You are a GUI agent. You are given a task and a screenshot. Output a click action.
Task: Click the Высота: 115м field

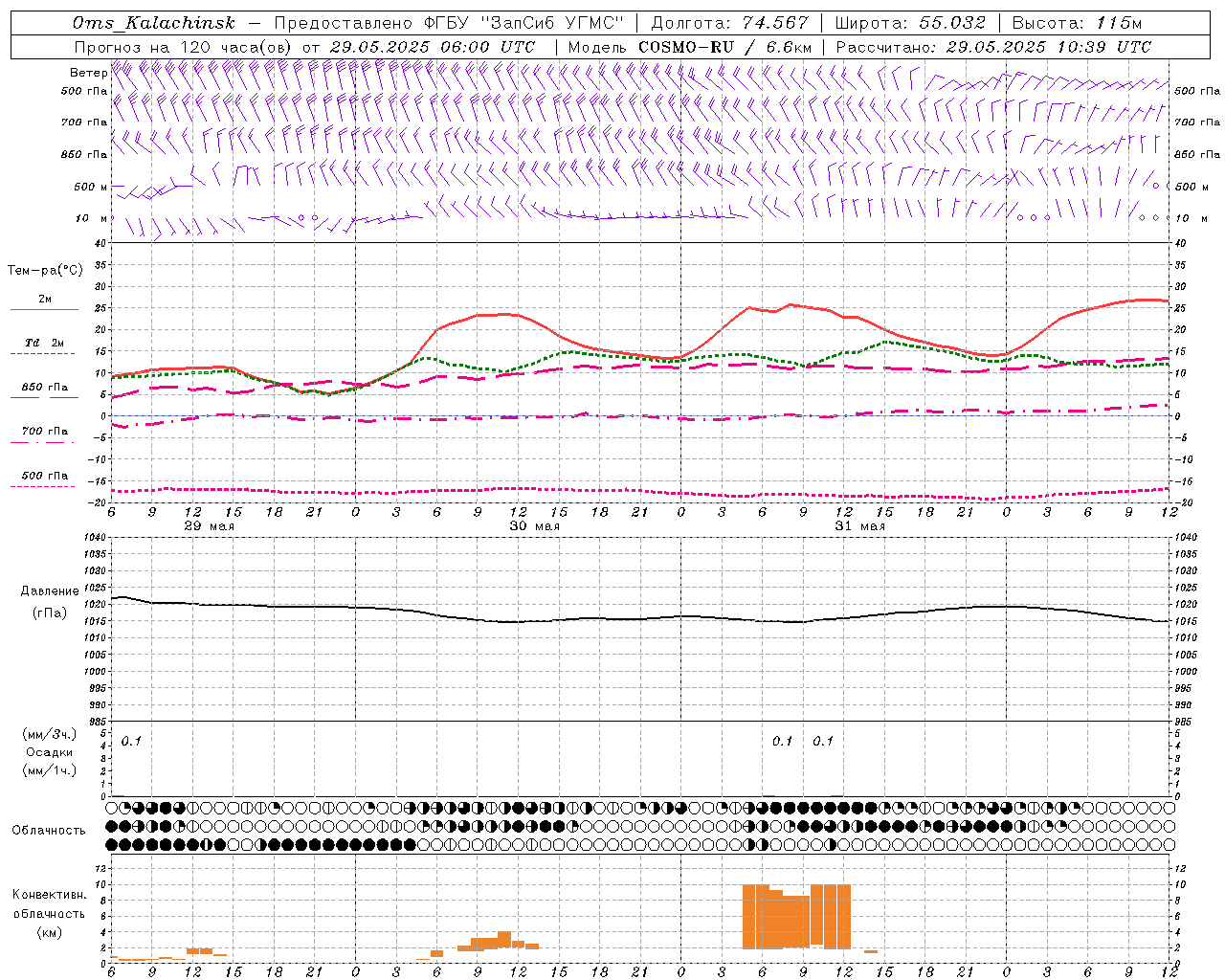[1077, 23]
